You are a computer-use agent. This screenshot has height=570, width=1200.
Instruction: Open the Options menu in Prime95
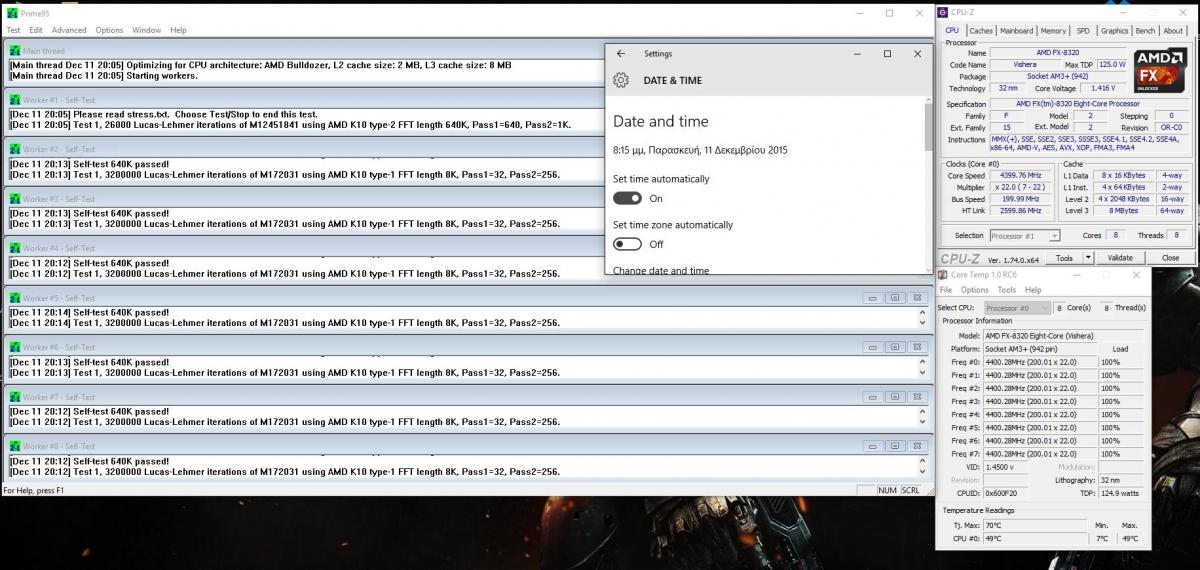tap(110, 30)
